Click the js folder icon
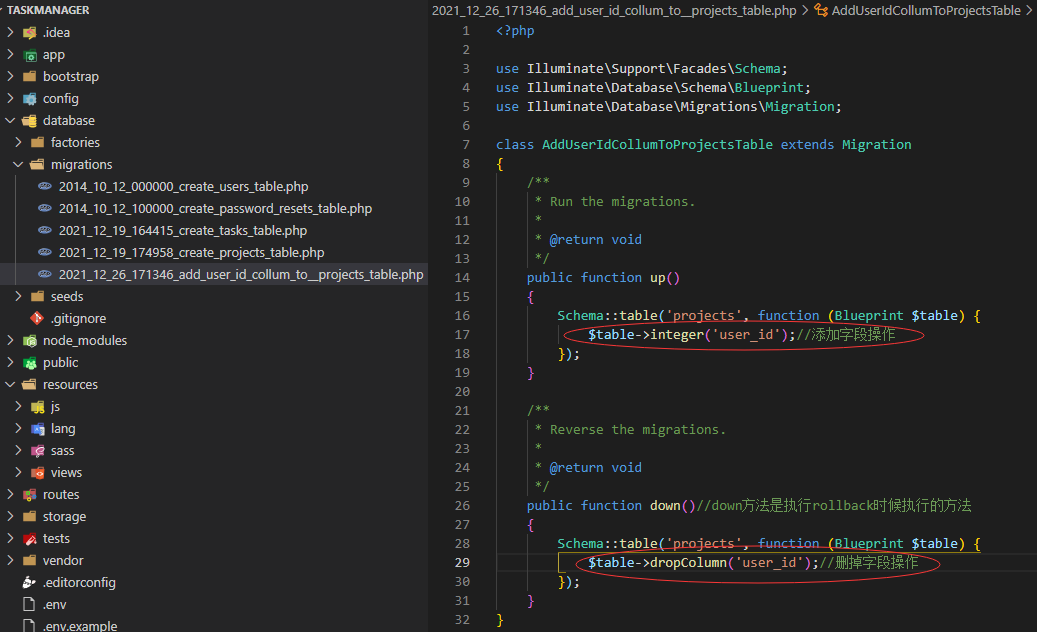This screenshot has height=632, width=1037. (38, 407)
